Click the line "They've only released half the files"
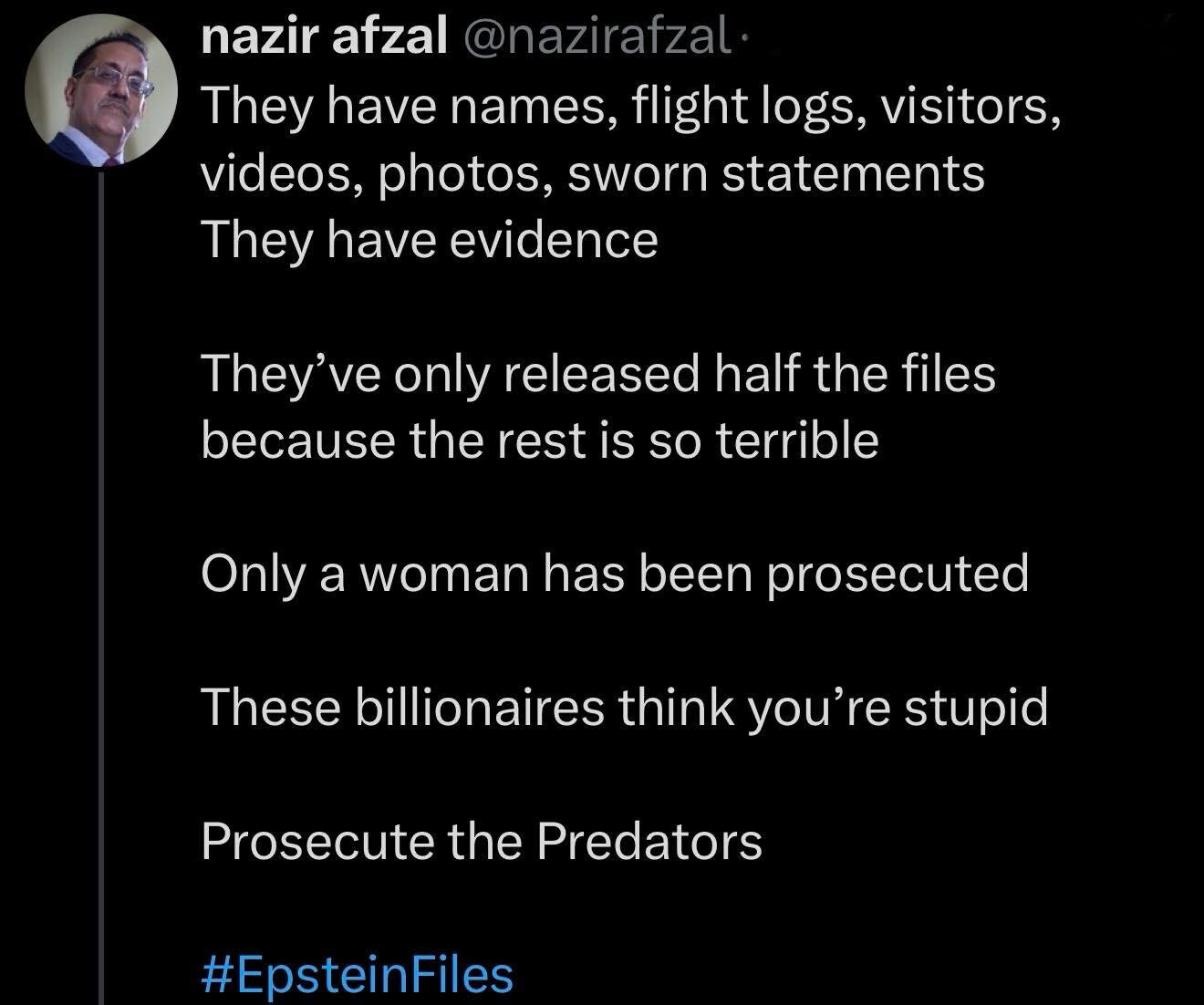 click(x=597, y=373)
